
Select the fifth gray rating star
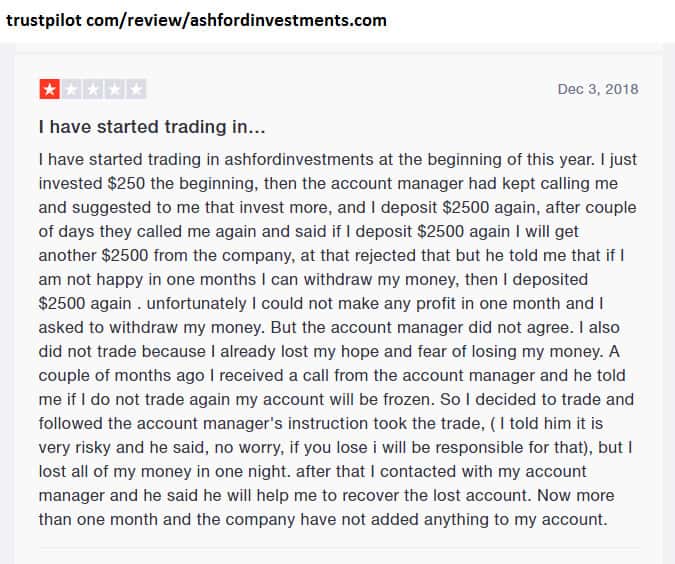tap(137, 89)
